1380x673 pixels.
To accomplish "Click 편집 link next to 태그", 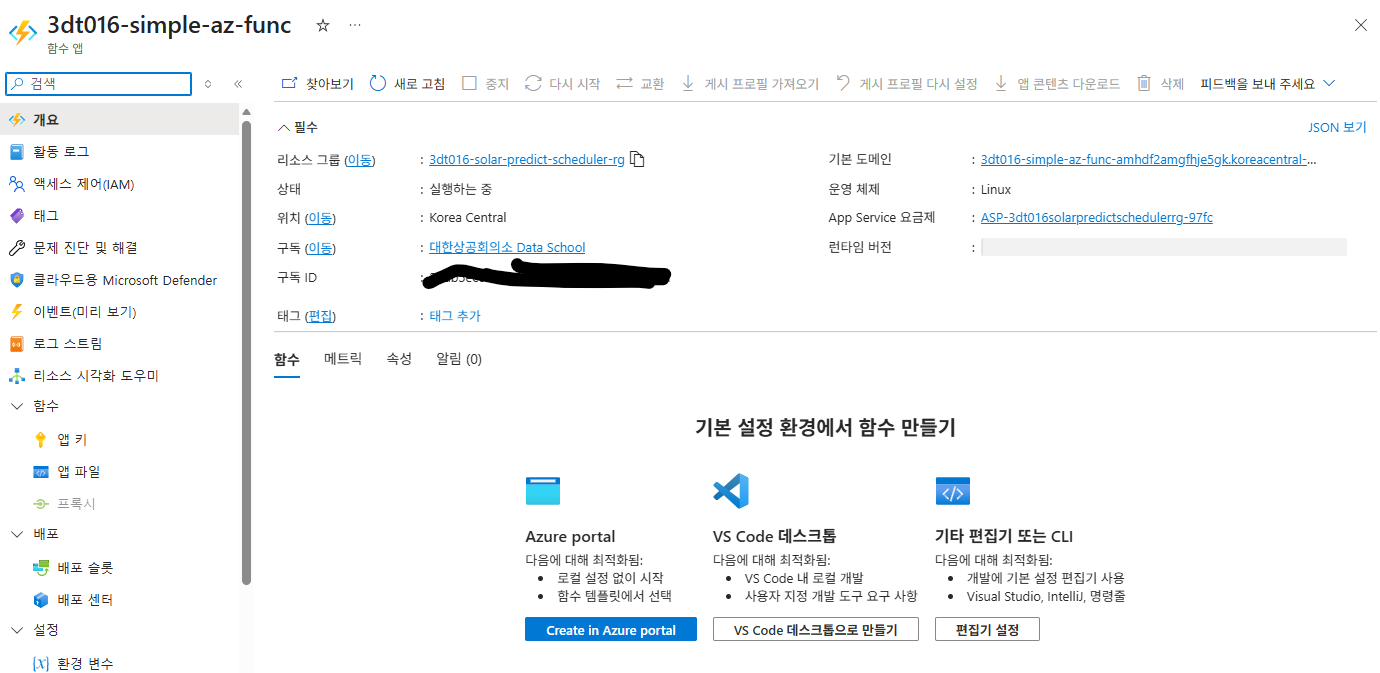I will click(x=320, y=316).
